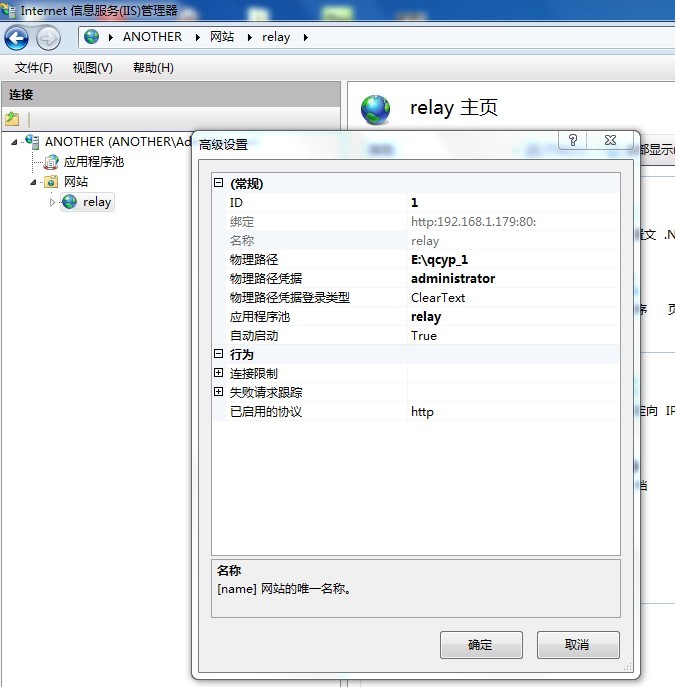Collapse the (常规) section
This screenshot has width=675, height=687.
[x=219, y=184]
